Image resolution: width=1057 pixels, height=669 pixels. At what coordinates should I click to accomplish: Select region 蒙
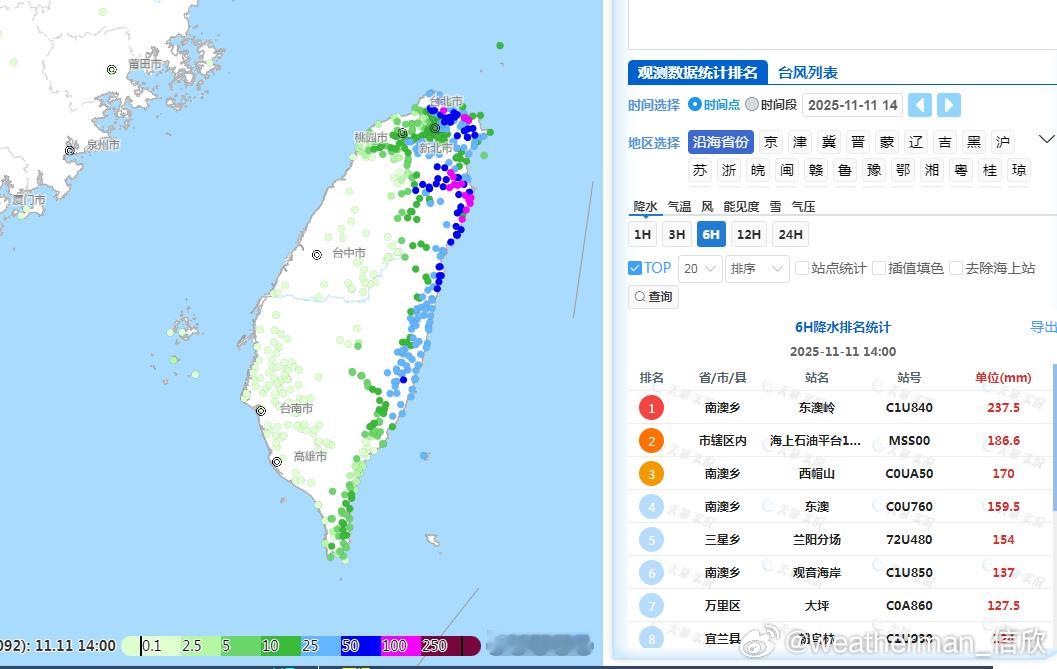click(x=887, y=142)
